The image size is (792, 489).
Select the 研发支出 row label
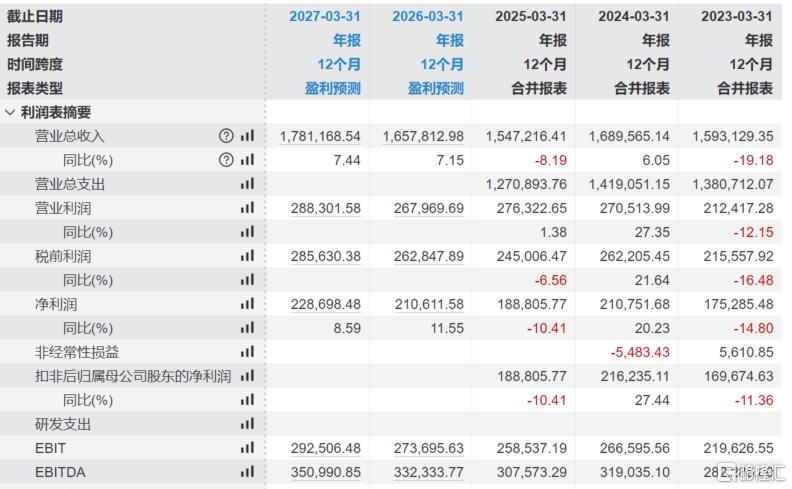63,424
